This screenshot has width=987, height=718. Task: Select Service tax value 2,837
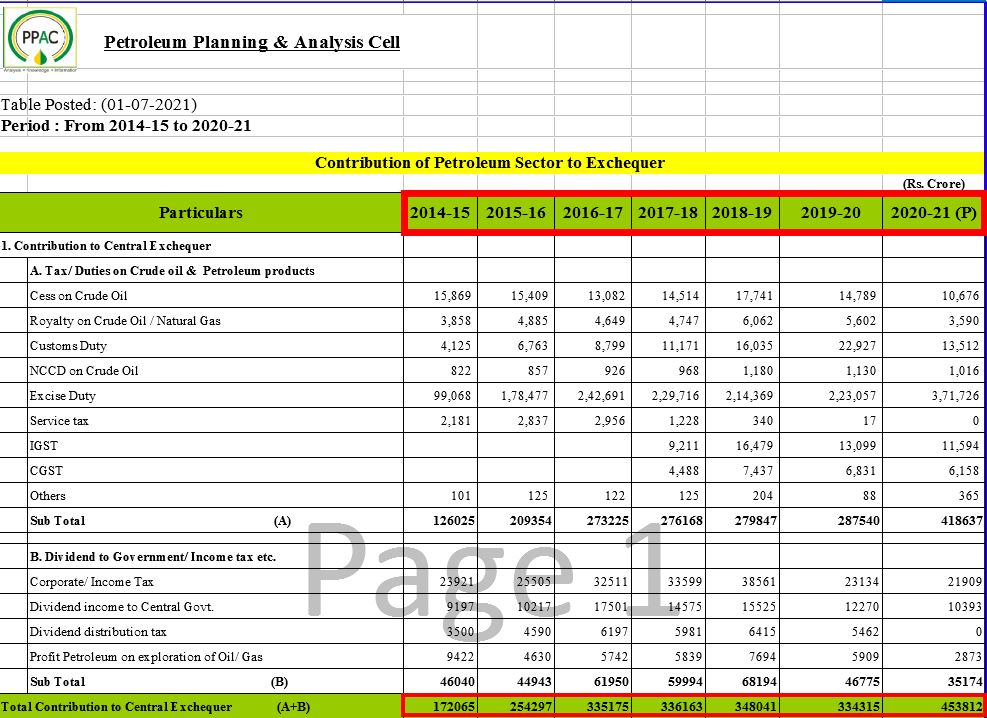[x=532, y=421]
